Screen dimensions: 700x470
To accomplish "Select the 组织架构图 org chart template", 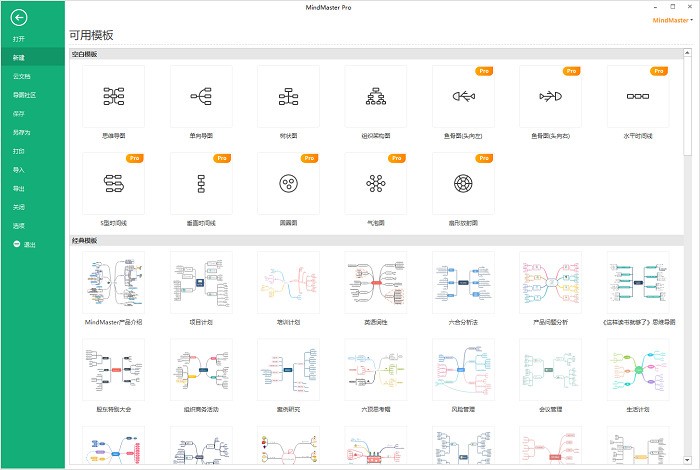I will tap(376, 96).
